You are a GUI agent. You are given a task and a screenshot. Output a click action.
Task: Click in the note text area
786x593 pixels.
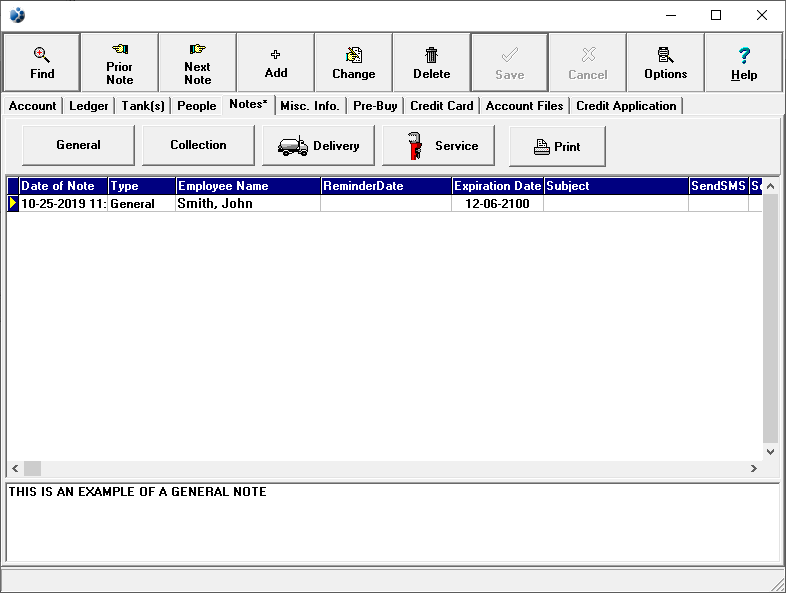392,525
